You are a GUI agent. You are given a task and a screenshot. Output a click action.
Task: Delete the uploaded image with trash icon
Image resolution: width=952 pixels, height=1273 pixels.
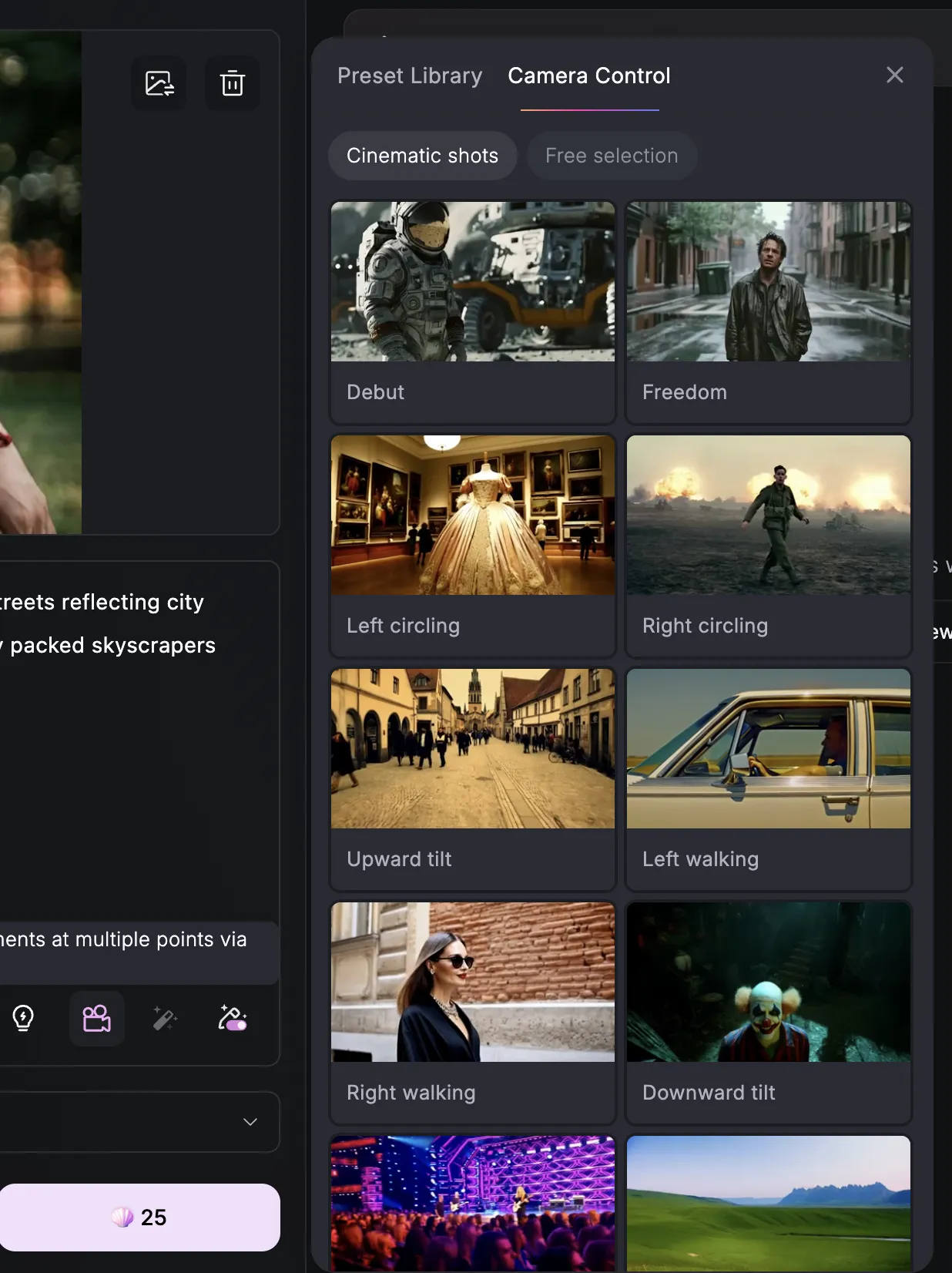[232, 83]
